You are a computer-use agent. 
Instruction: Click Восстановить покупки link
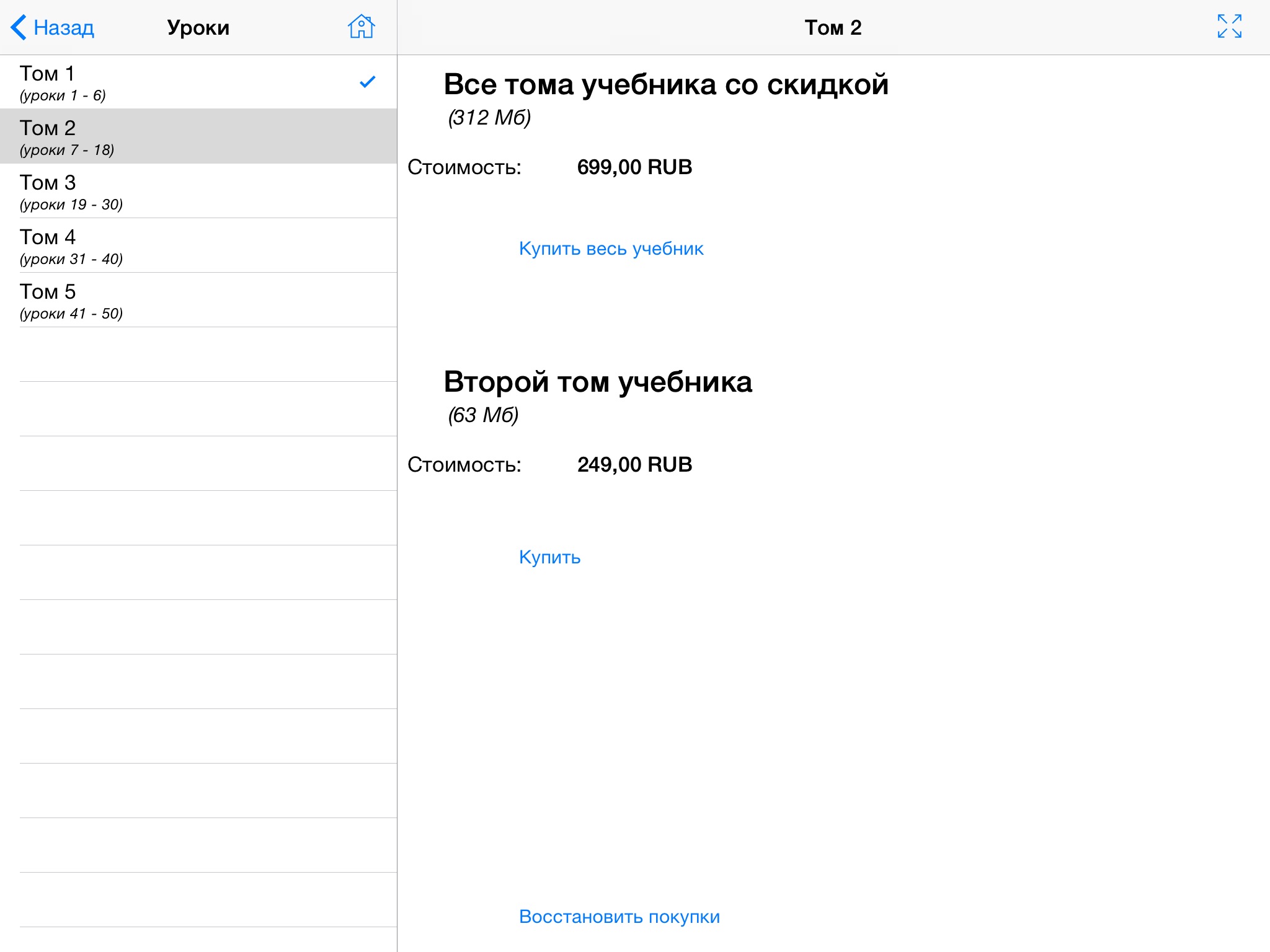619,917
